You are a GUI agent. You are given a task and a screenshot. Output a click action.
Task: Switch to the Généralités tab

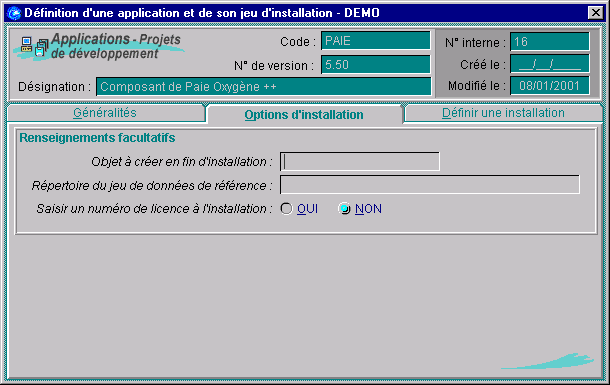(106, 113)
